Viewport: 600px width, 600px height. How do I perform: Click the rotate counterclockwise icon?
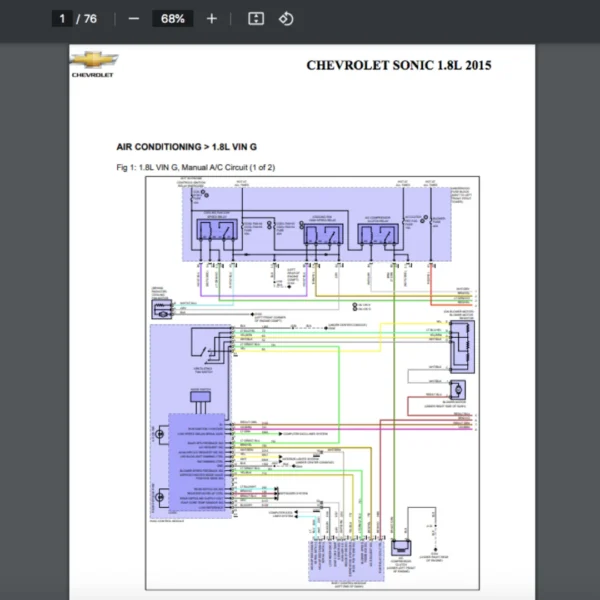pyautogui.click(x=286, y=19)
